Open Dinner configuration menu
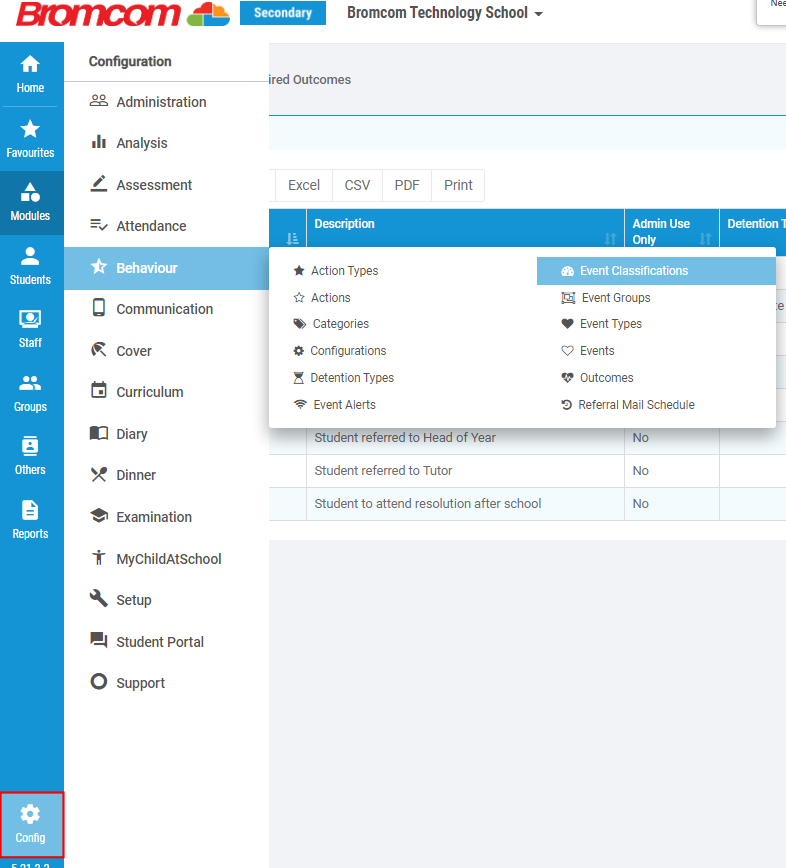 pos(167,475)
